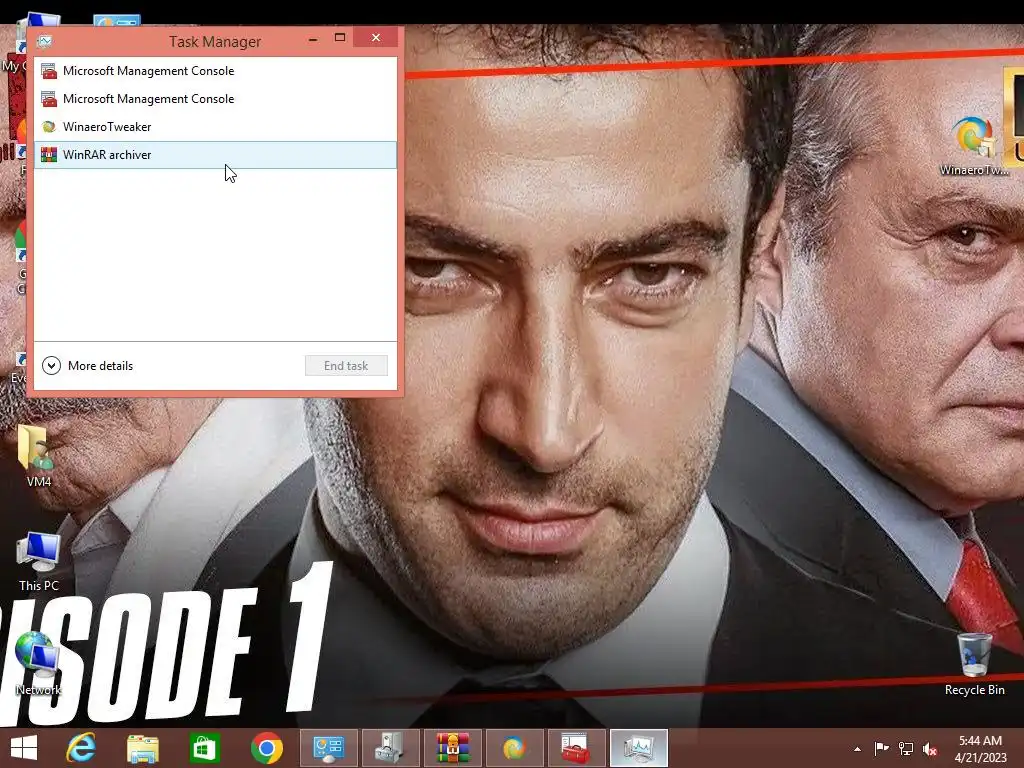Select WinaeroTweaker in Task Manager list

click(215, 127)
